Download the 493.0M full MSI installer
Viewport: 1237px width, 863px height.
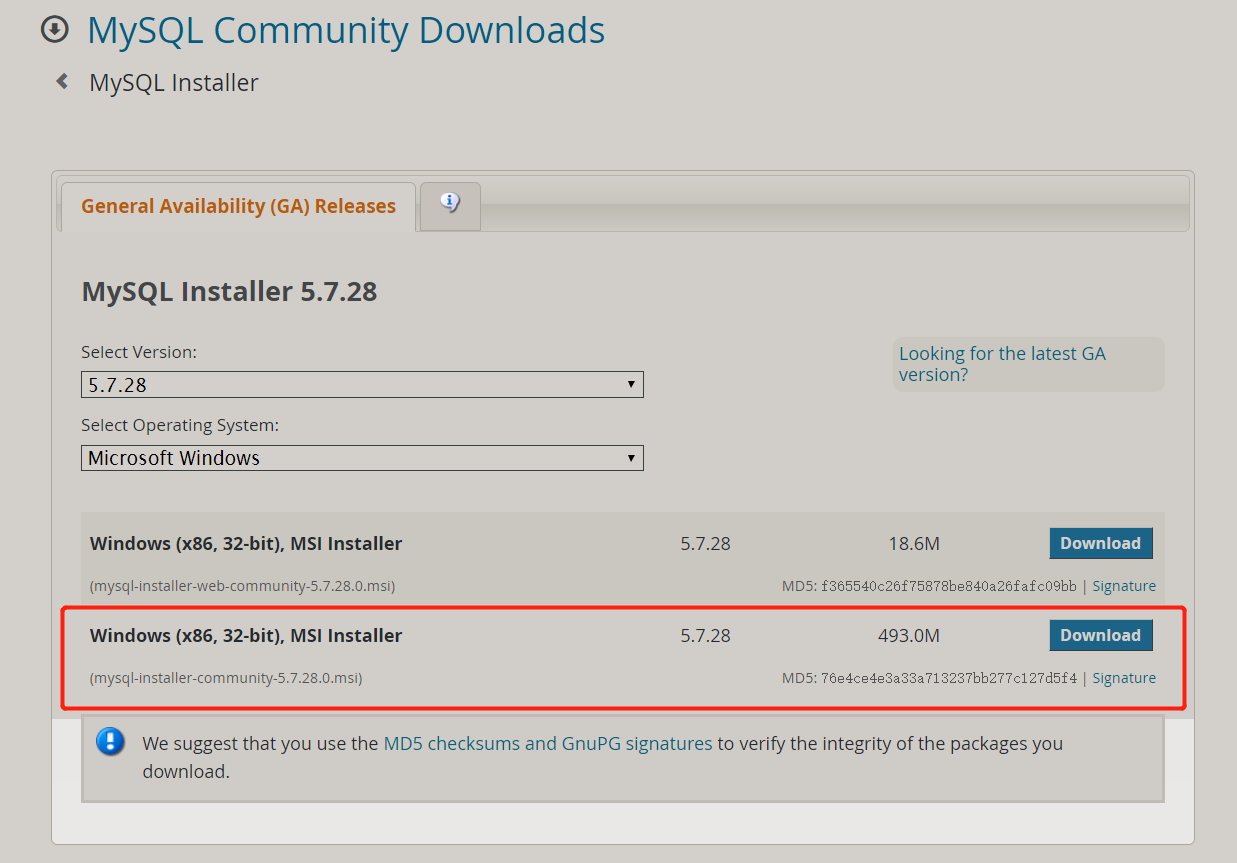pos(1100,636)
